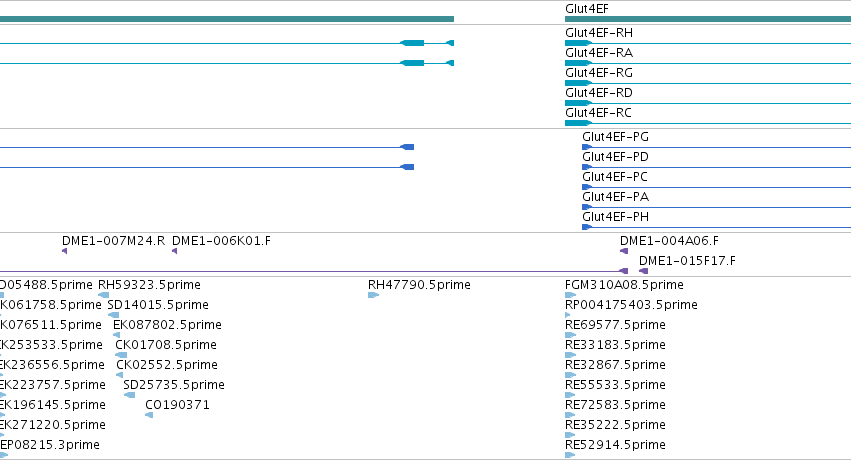Click the RH47790.5prime EST label
This screenshot has width=851, height=460.
pyautogui.click(x=419, y=285)
